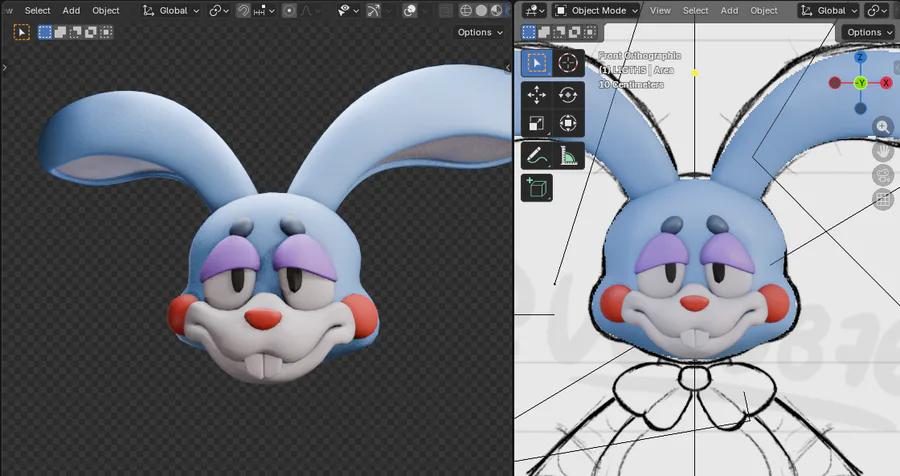
Task: Open the Object Mode dropdown
Action: click(596, 10)
